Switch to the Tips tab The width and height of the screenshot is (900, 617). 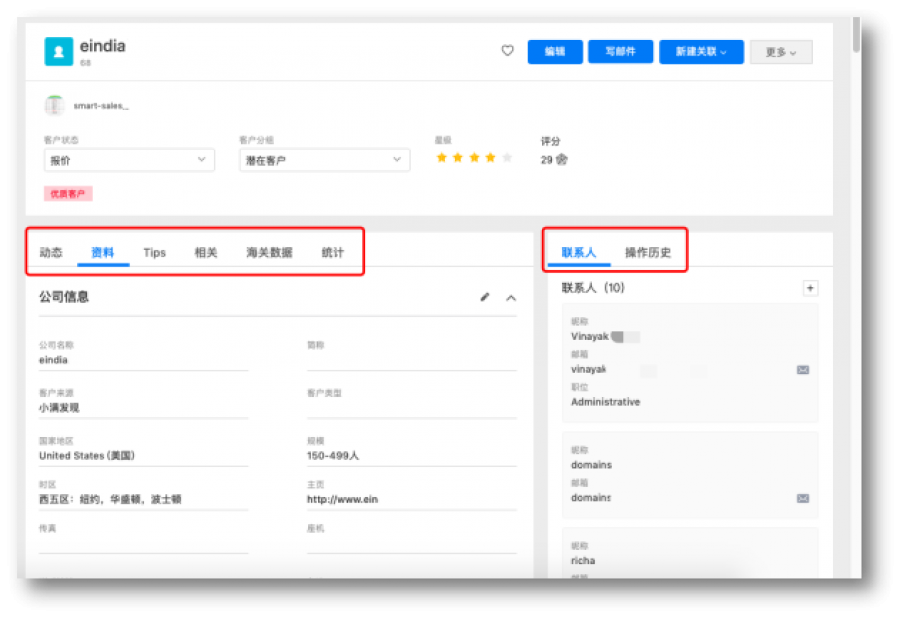point(154,253)
